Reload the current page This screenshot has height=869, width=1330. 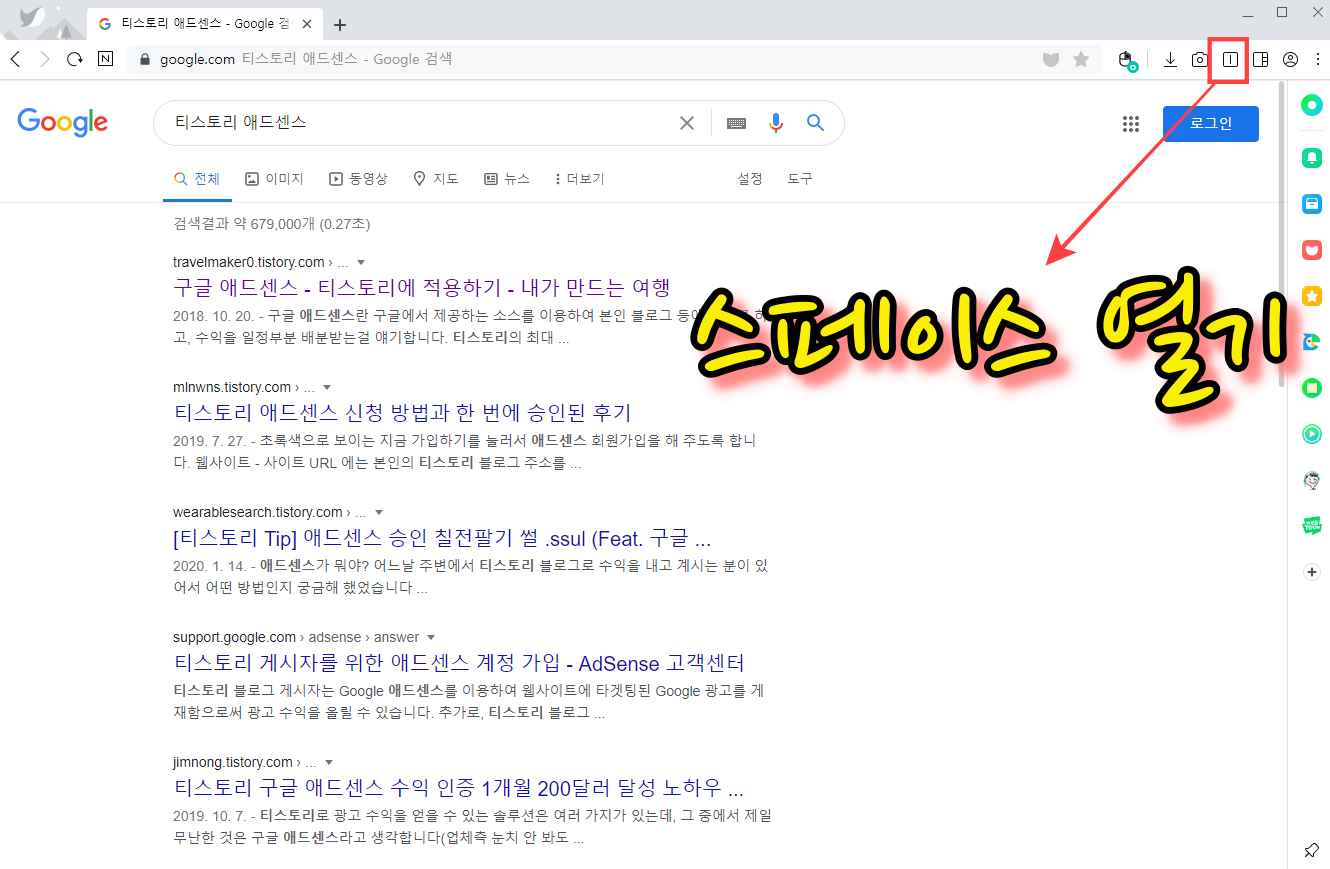click(x=74, y=59)
